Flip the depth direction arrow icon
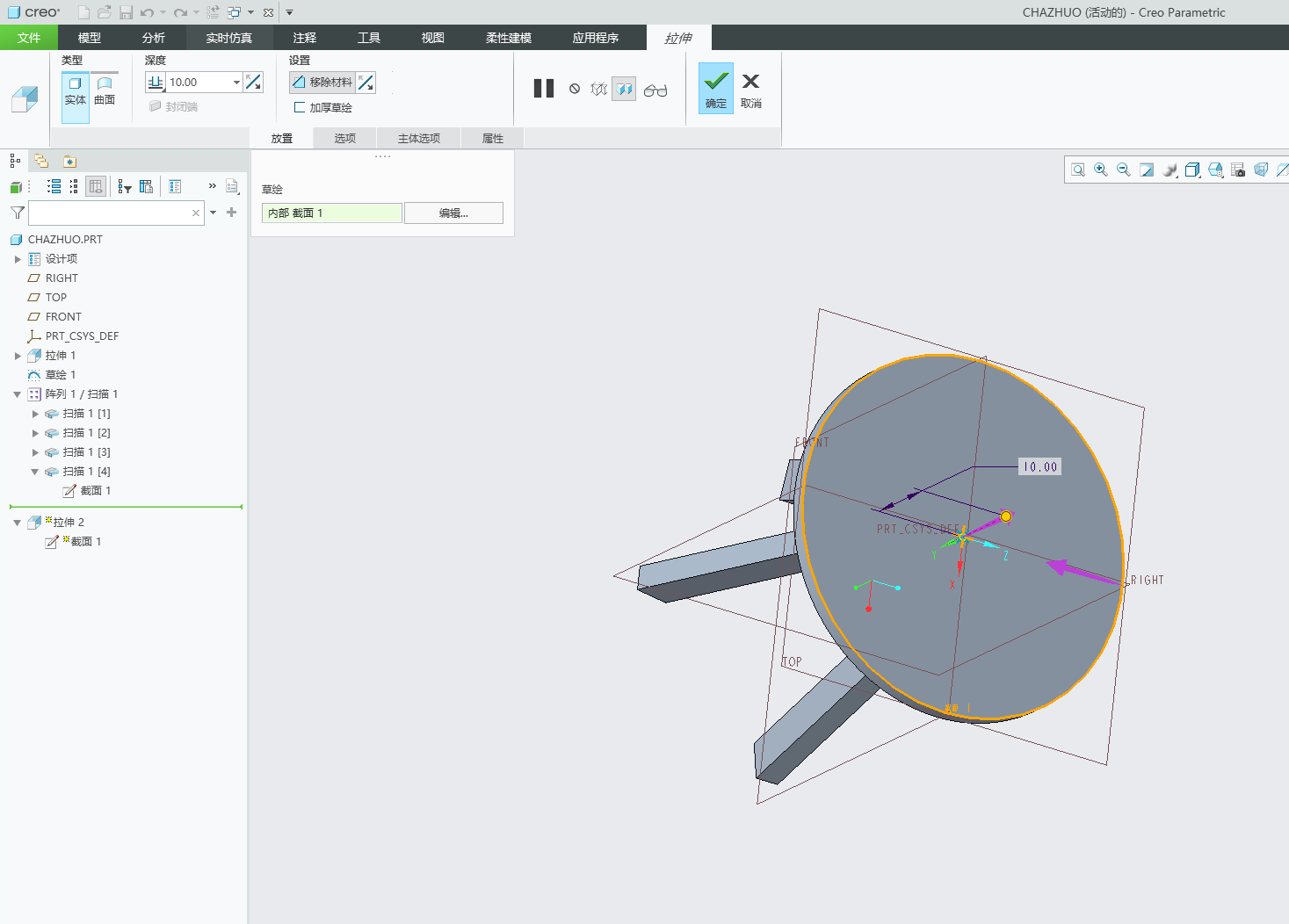 point(254,83)
